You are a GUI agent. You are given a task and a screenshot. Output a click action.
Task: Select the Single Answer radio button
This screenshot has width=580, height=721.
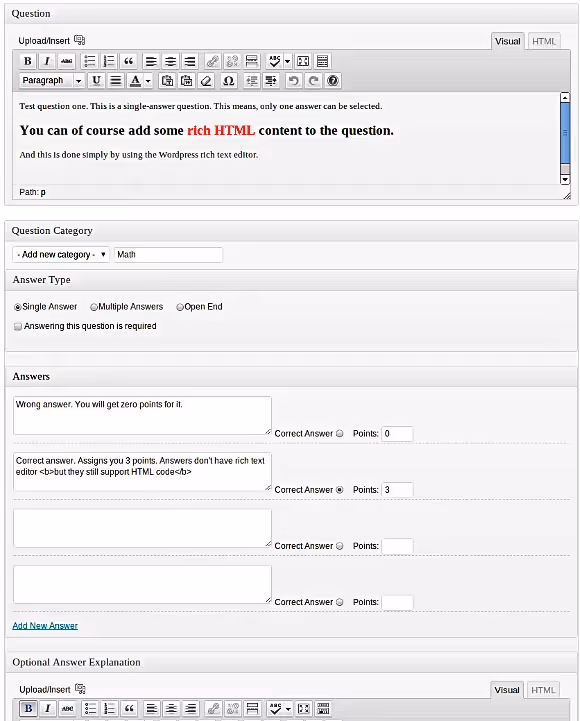pos(18,307)
